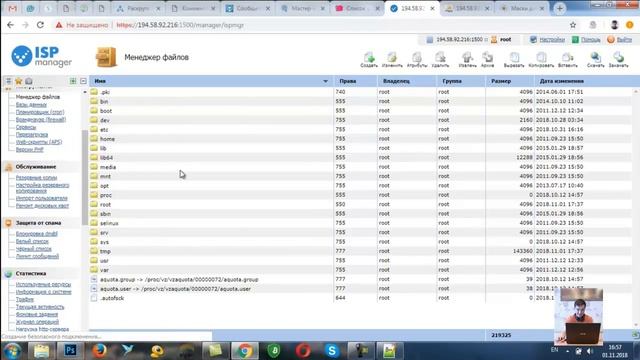This screenshot has height=360, width=640.
Task: Open Базы данных in sidebar
Action: coord(31,104)
